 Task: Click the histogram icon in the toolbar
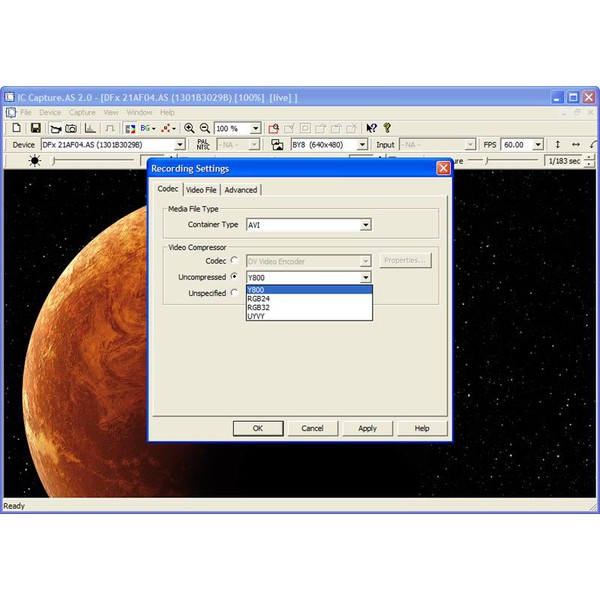(90, 128)
